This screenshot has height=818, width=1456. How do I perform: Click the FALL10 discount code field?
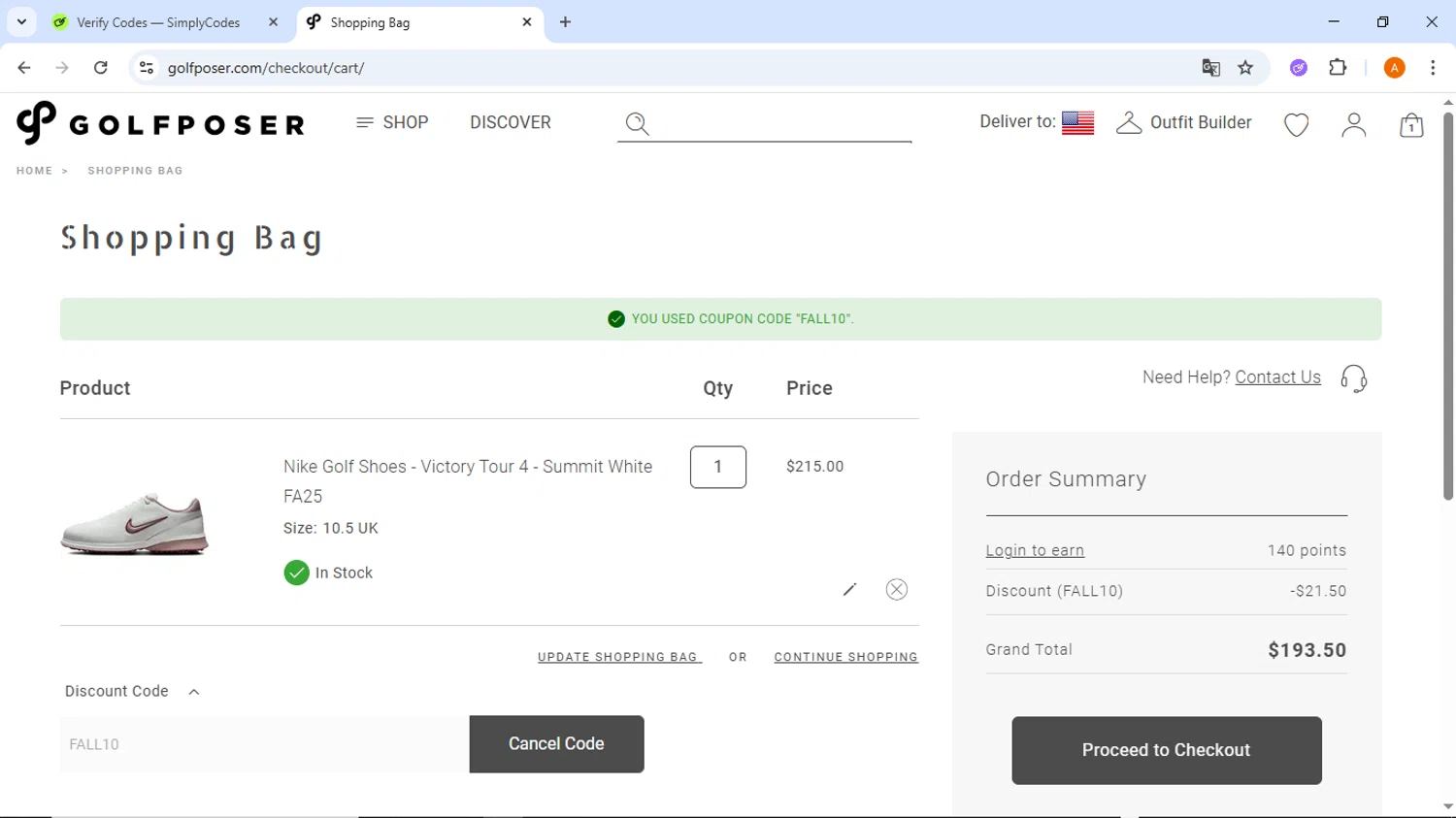(x=264, y=744)
